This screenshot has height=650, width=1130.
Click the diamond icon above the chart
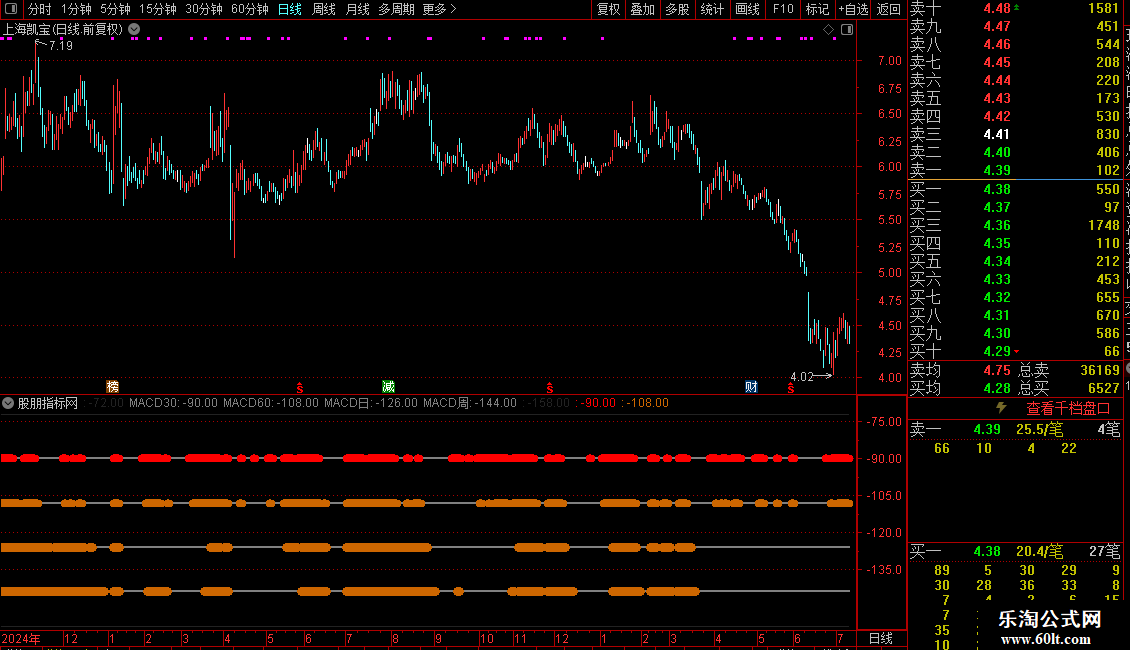click(x=829, y=30)
